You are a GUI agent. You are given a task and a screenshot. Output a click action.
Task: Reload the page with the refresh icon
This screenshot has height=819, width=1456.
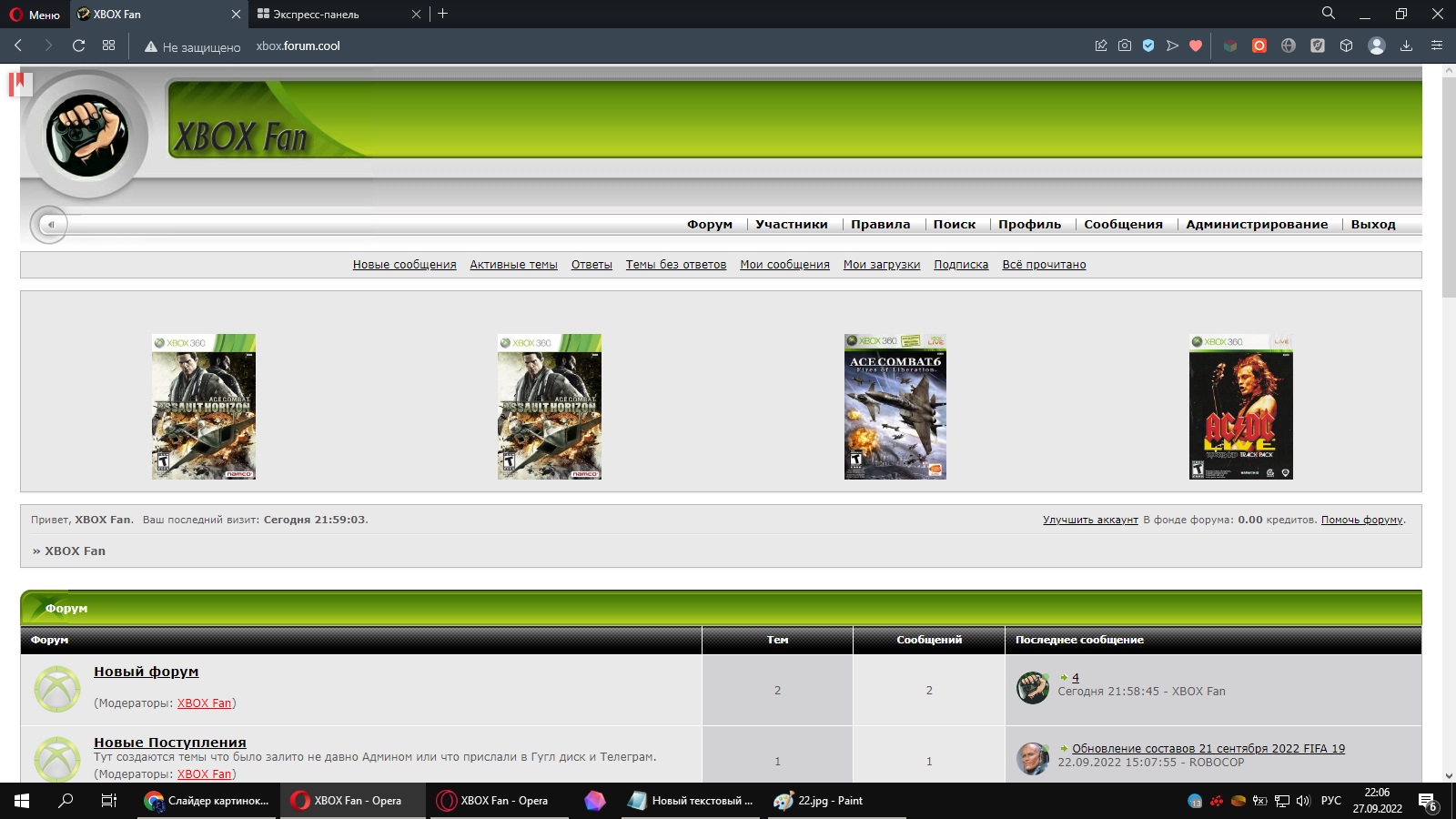pos(79,45)
